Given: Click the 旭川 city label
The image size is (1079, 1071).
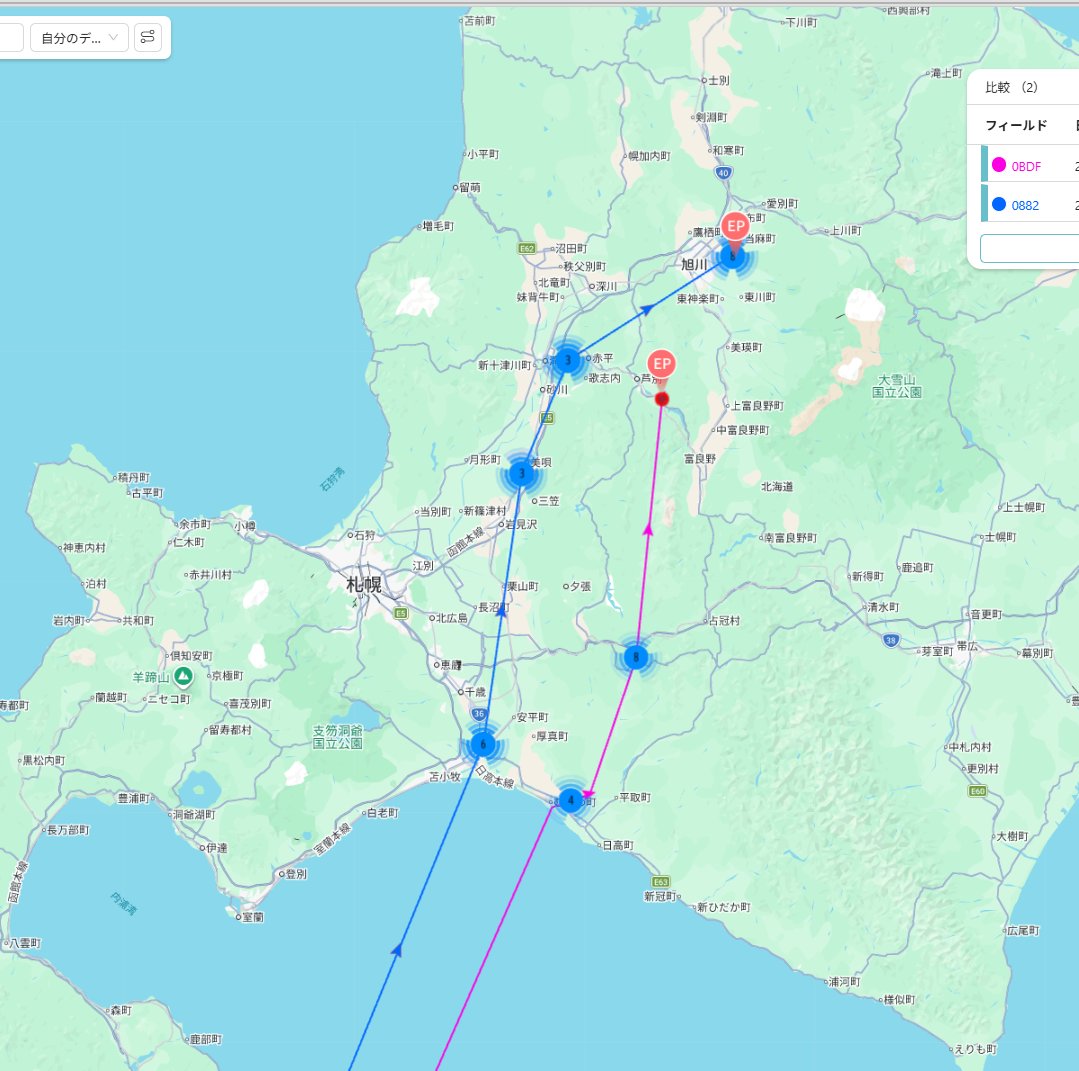Looking at the screenshot, I should (x=694, y=265).
